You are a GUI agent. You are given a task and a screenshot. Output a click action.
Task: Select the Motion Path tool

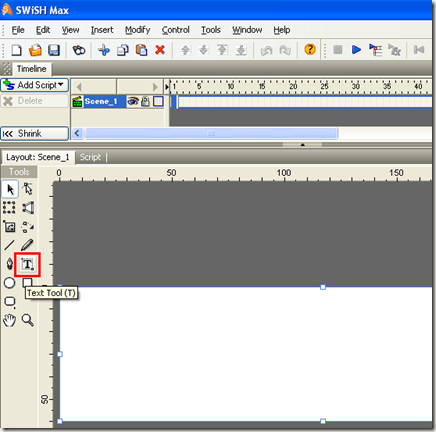click(x=27, y=227)
